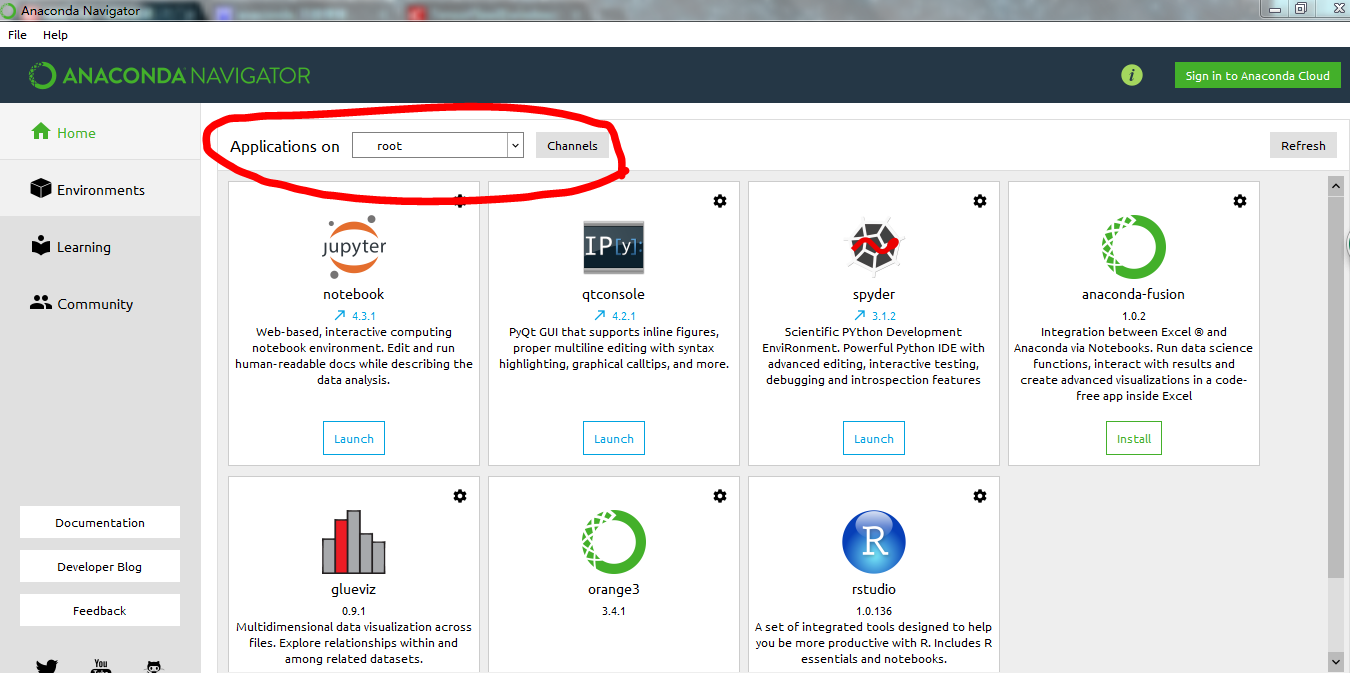The width and height of the screenshot is (1350, 673).
Task: Click the Anaconda Navigator logo
Action: tap(170, 75)
